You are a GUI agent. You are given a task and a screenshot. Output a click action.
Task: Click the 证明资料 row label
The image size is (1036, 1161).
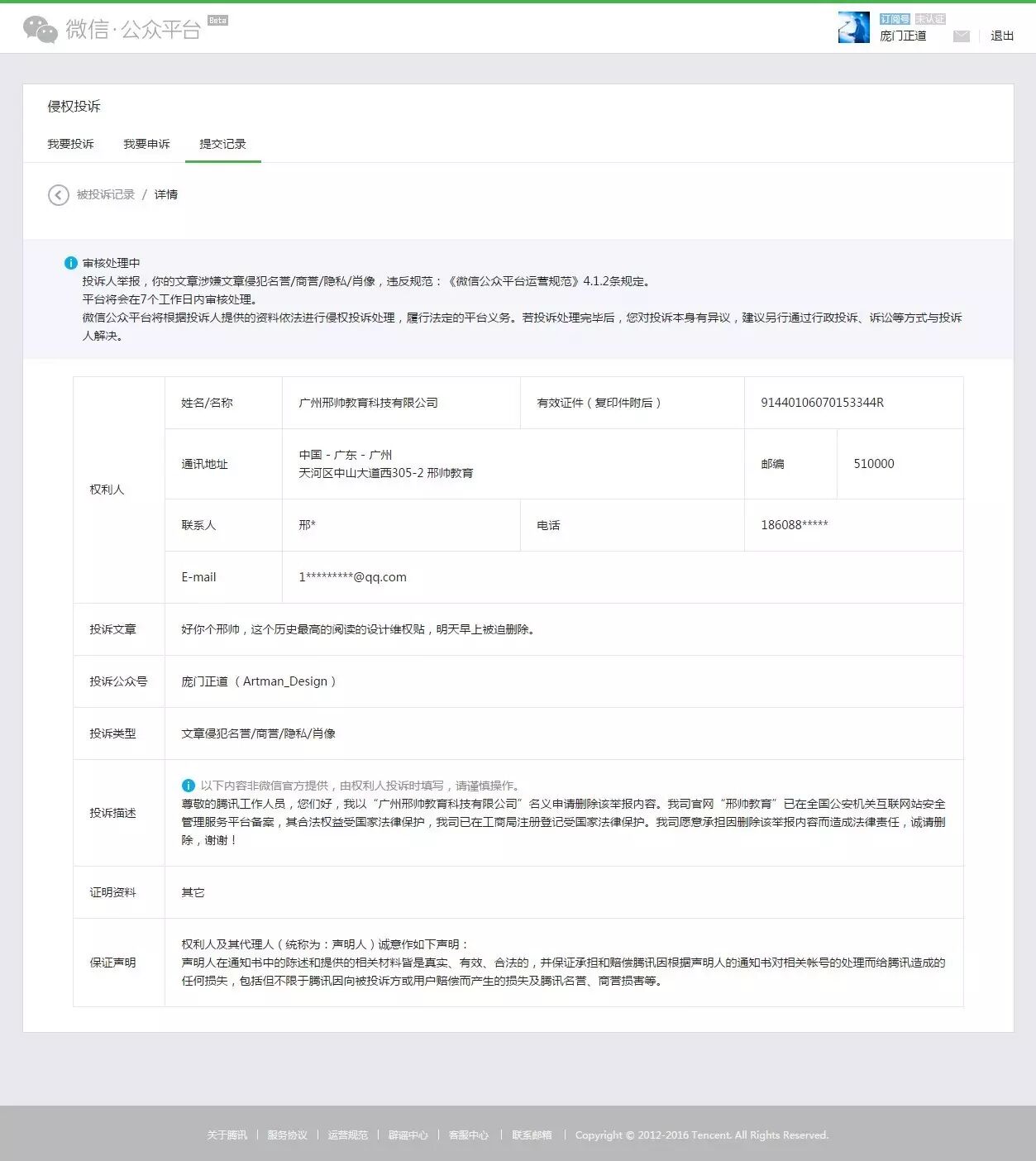click(112, 892)
